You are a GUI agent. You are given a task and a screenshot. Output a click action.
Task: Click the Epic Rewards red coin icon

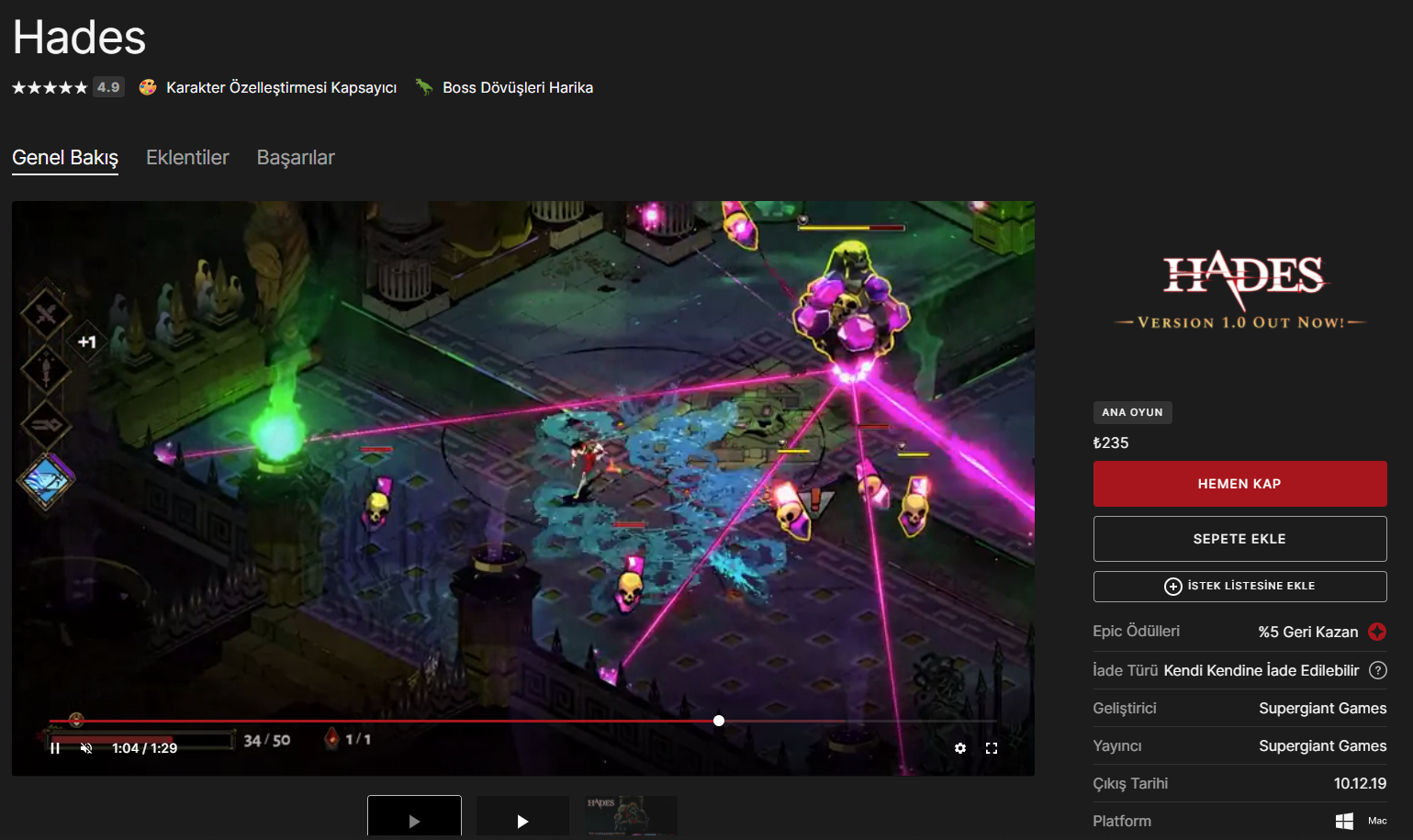(x=1377, y=632)
